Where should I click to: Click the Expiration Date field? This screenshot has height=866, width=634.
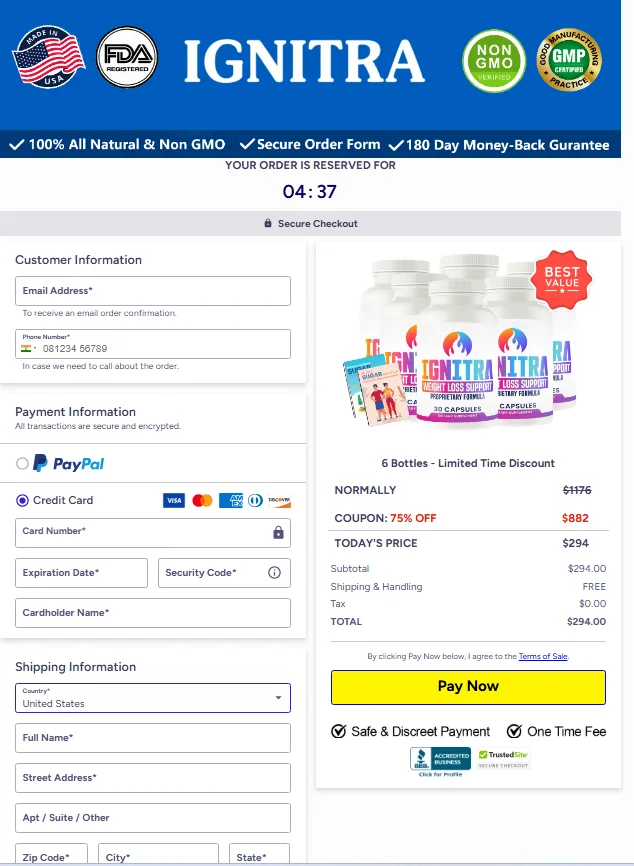click(x=81, y=573)
